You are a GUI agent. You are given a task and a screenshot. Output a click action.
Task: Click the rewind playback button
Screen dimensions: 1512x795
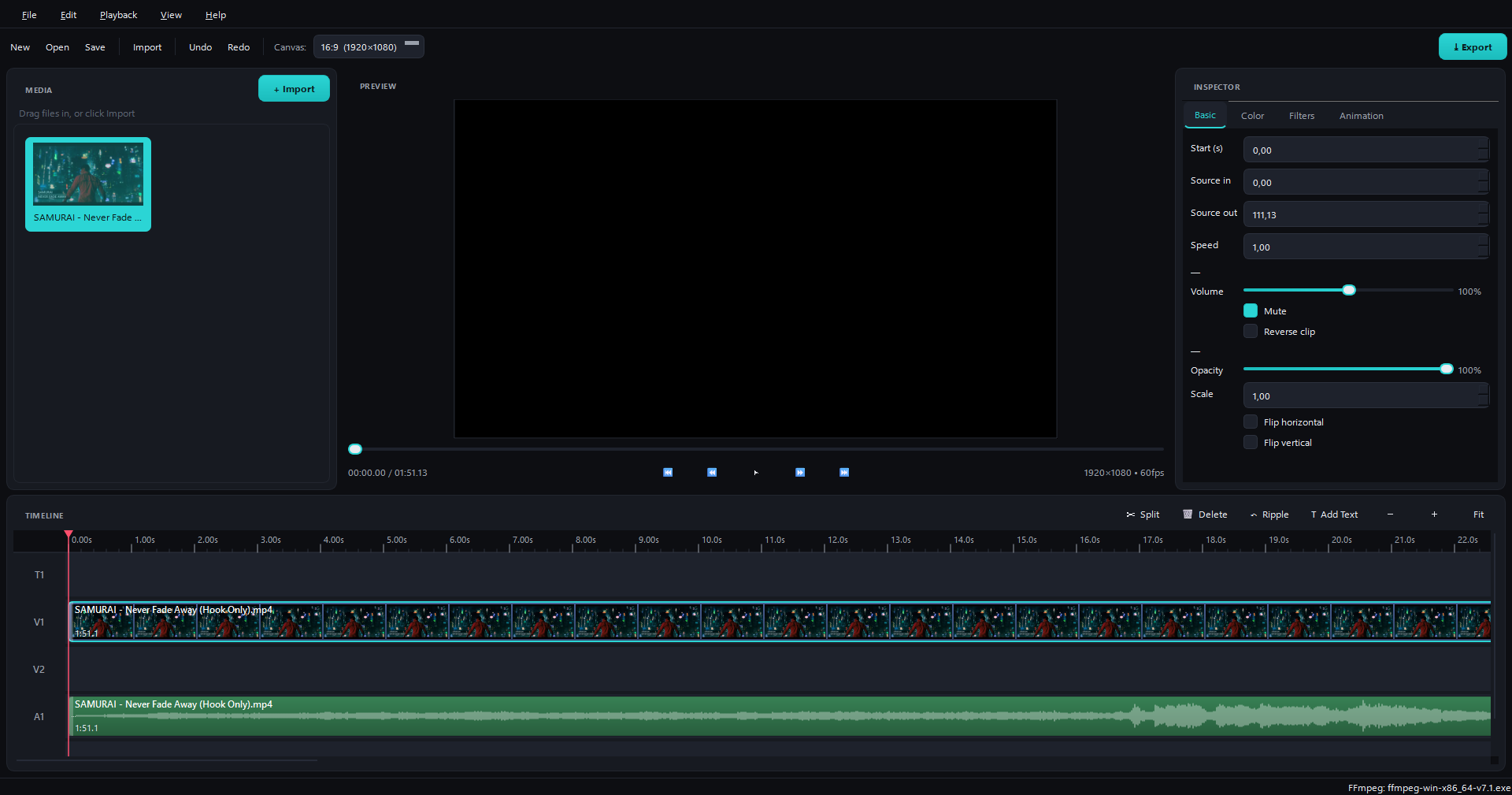[x=712, y=473]
